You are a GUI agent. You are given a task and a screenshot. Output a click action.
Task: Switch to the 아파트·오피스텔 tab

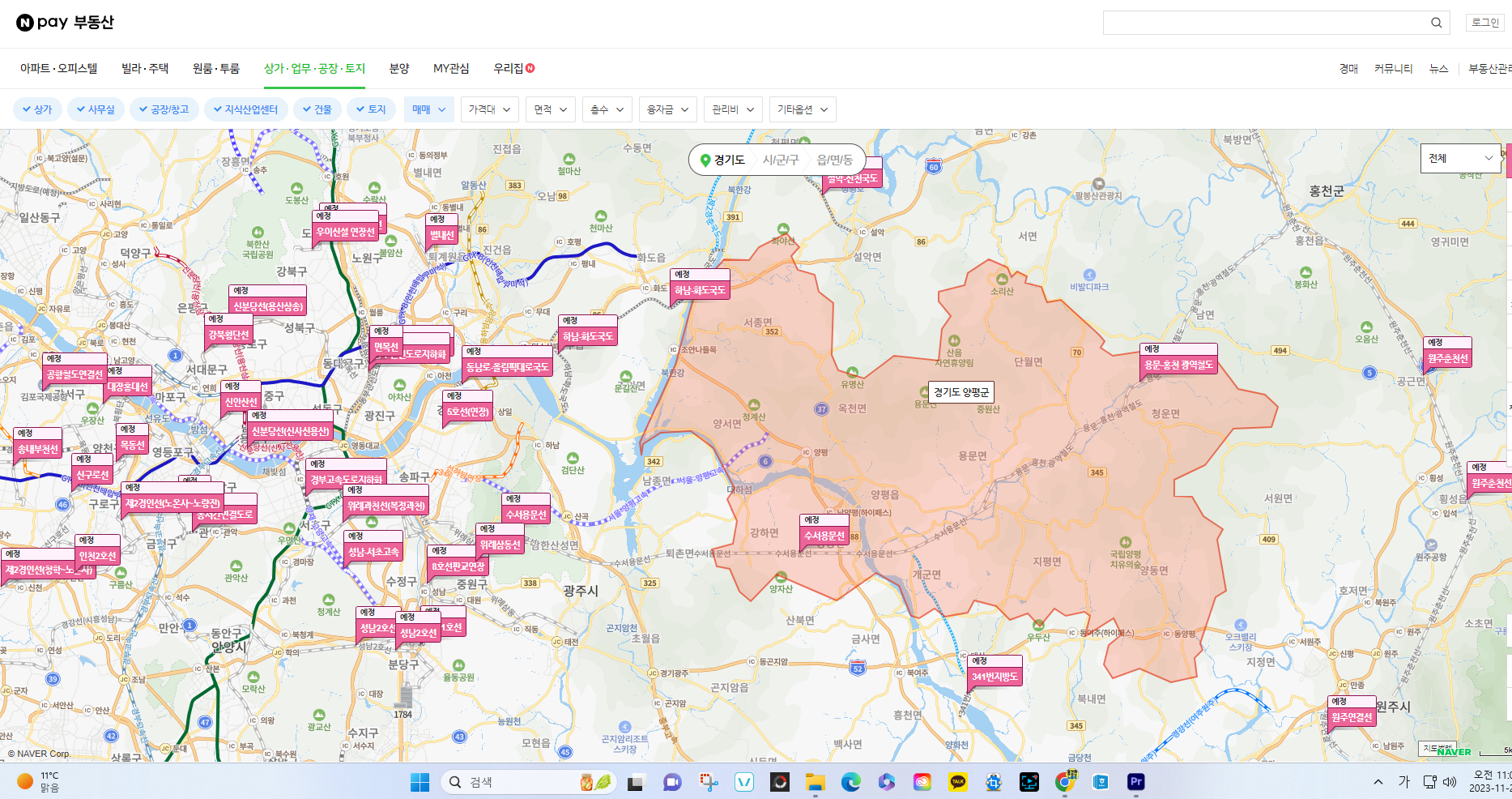click(58, 68)
